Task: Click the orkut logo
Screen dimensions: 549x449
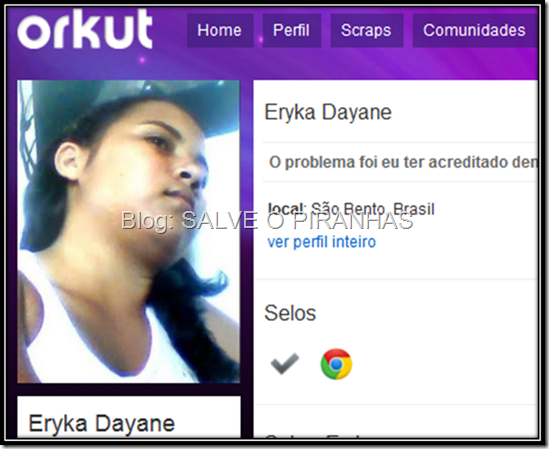Action: (85, 29)
